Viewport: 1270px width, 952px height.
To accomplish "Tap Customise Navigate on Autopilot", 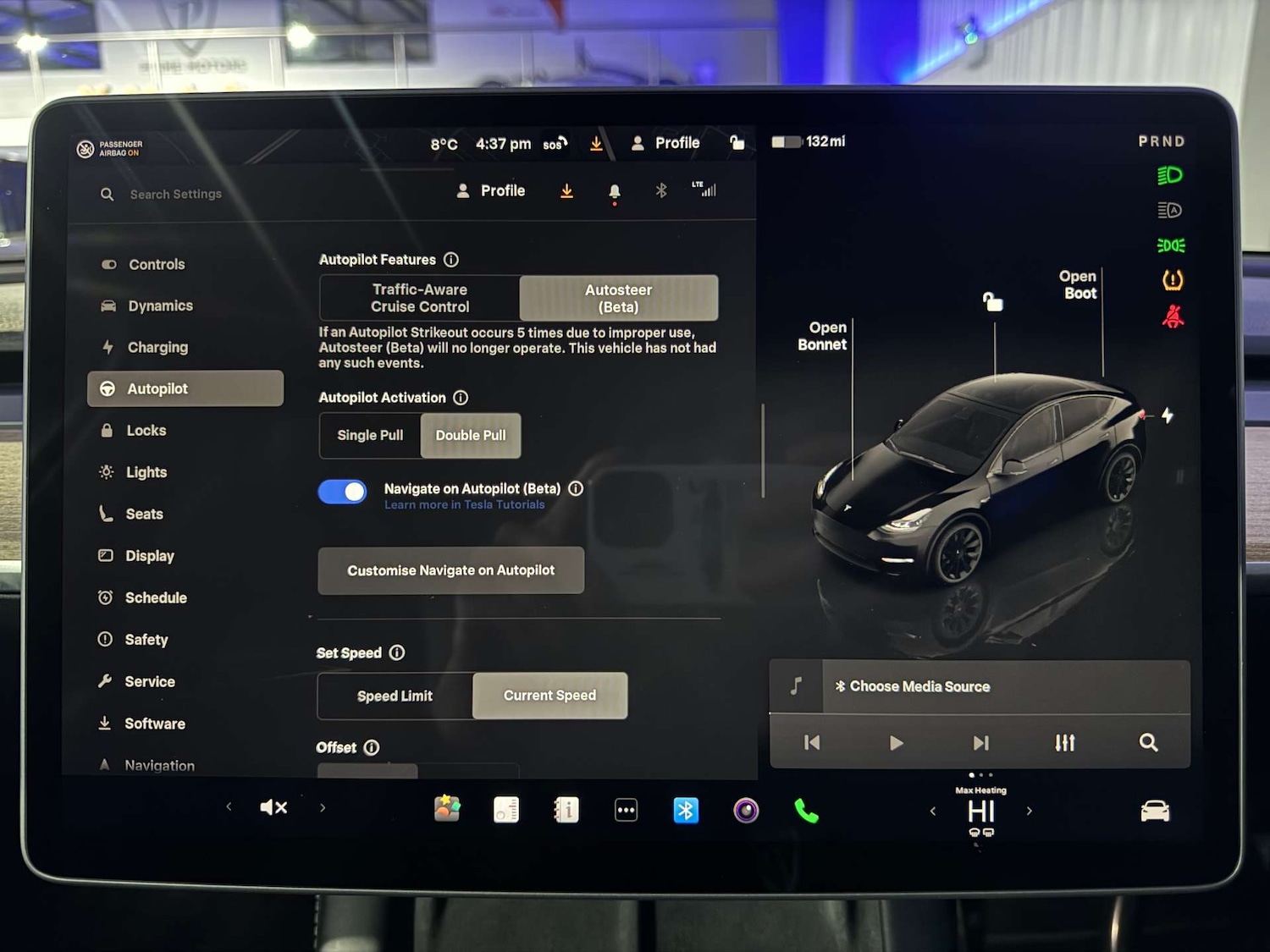I will [450, 570].
